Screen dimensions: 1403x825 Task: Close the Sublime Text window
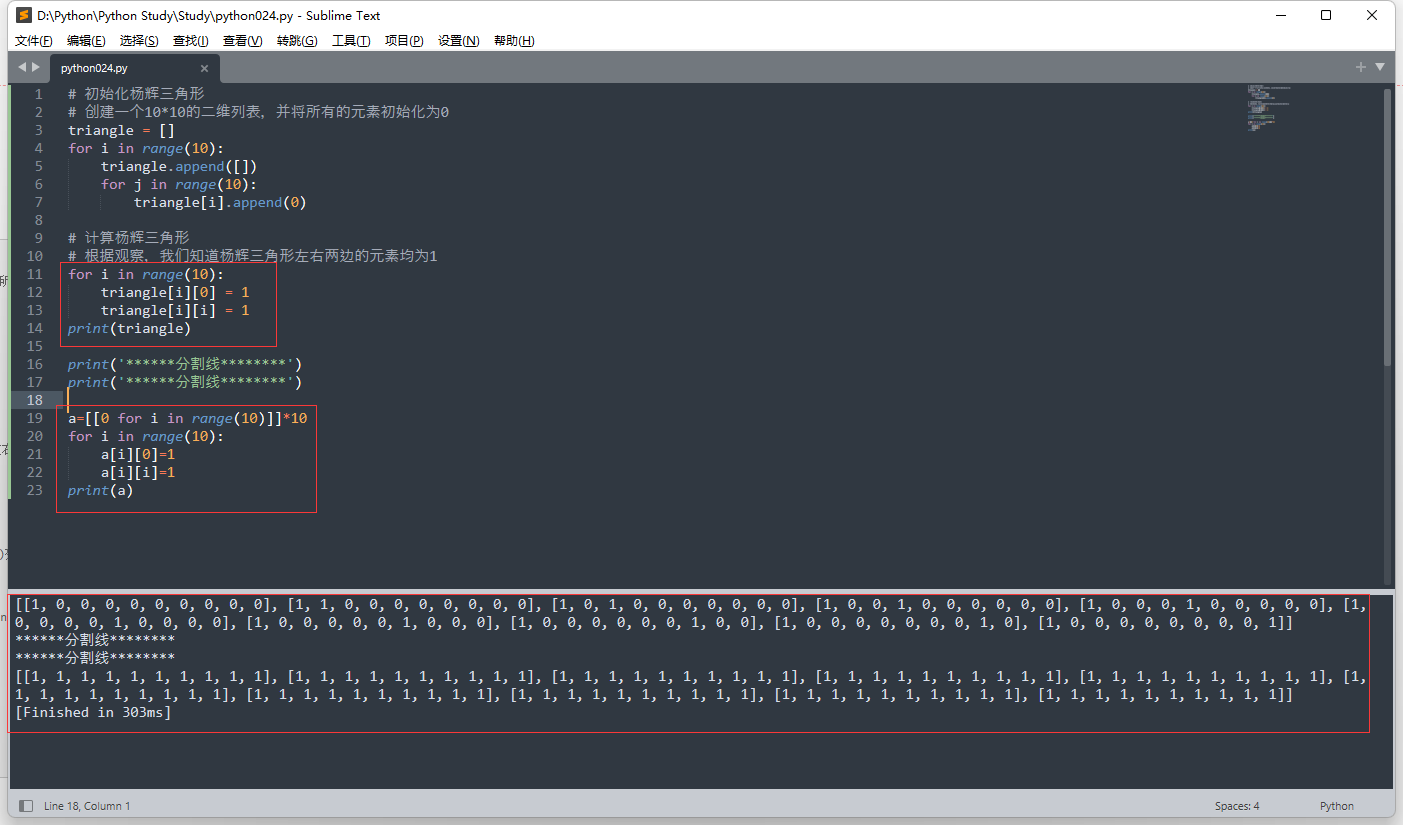tap(1372, 15)
